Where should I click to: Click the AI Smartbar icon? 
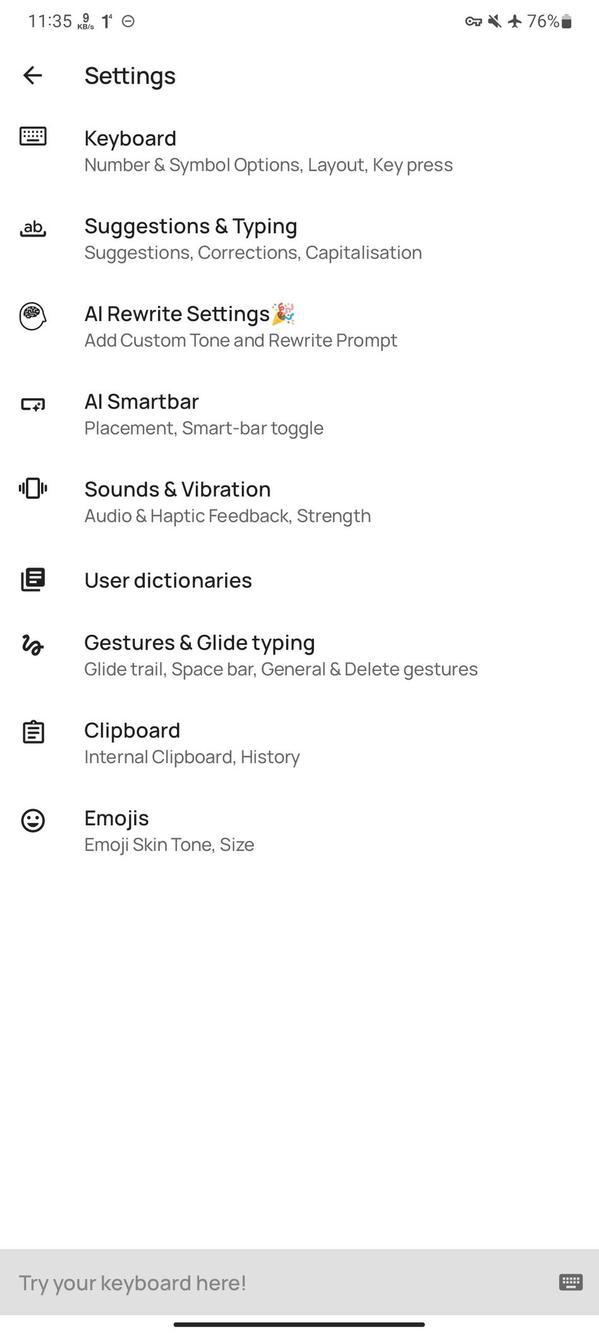[x=33, y=402]
